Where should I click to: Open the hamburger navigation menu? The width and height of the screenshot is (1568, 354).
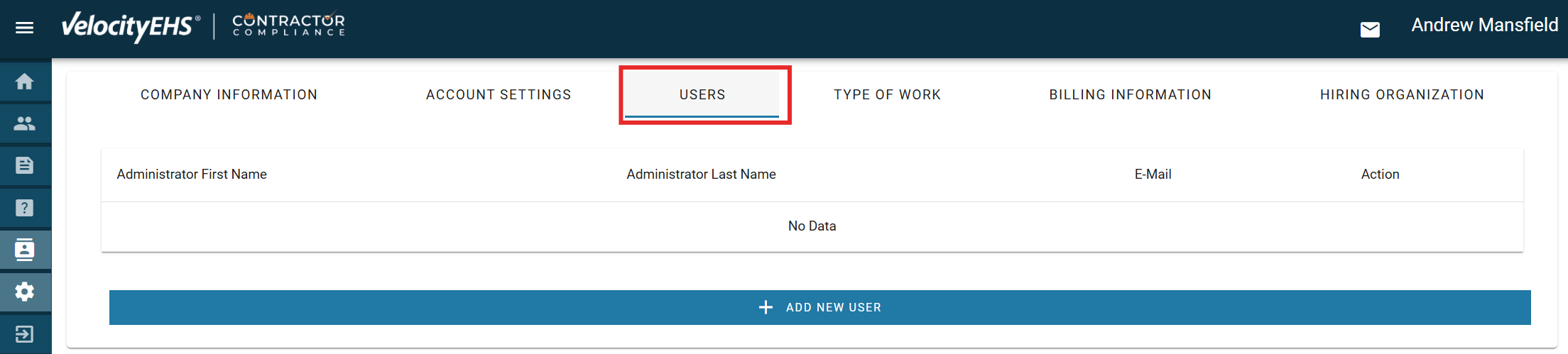(x=25, y=28)
